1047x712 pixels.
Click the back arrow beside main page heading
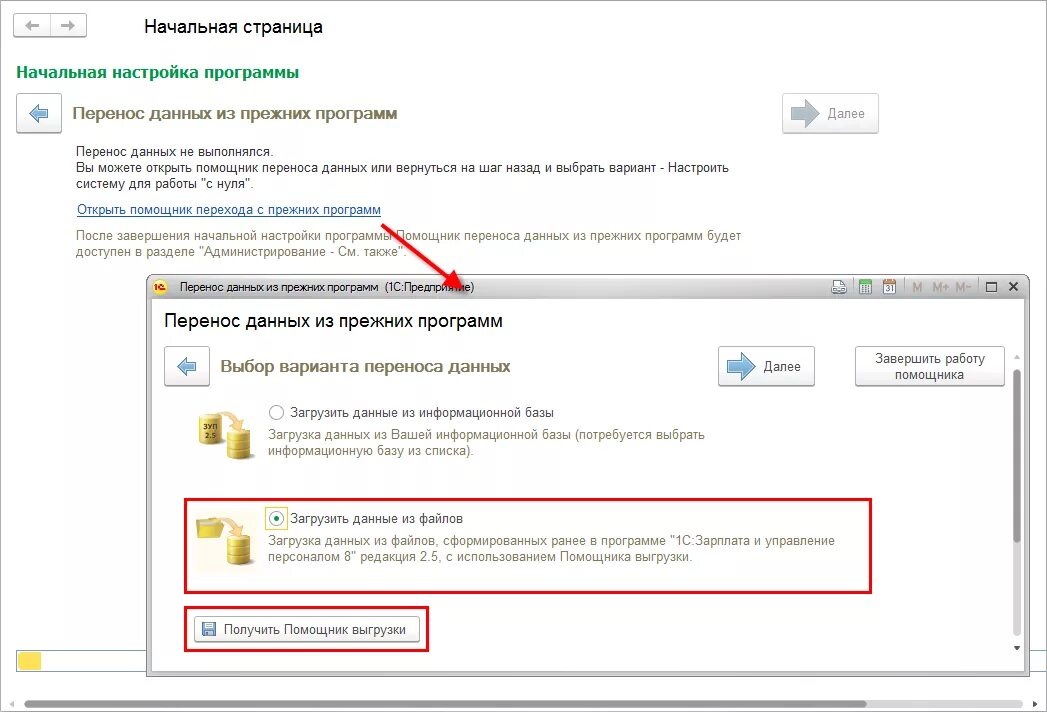coord(39,114)
